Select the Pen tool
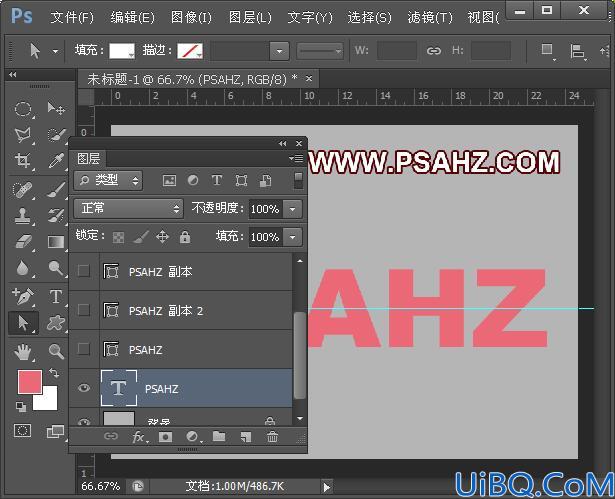Image resolution: width=615 pixels, height=499 pixels. coord(22,296)
